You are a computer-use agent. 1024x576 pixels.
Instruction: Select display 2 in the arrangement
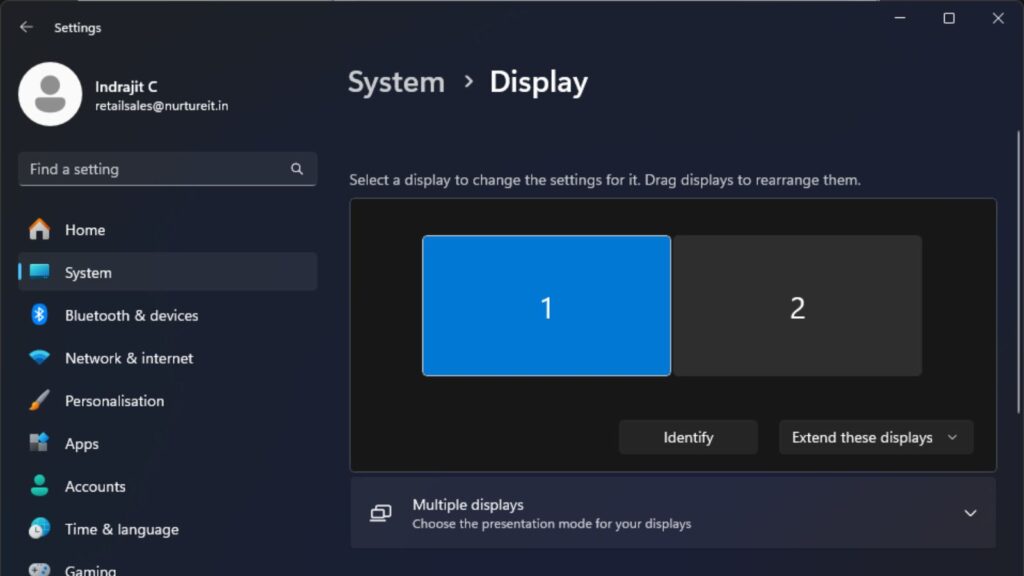coord(797,306)
